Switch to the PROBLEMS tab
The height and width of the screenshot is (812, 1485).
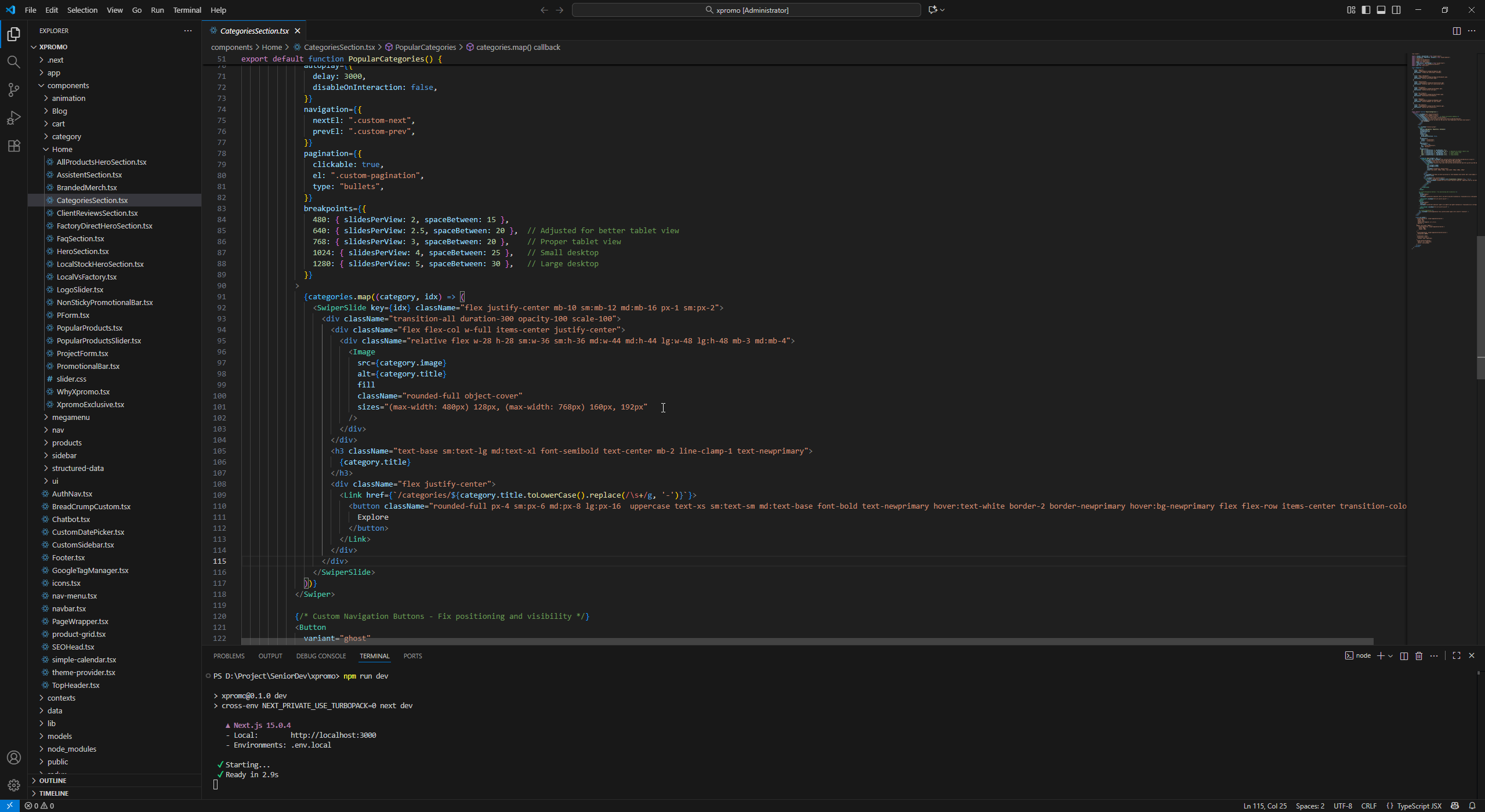click(229, 656)
